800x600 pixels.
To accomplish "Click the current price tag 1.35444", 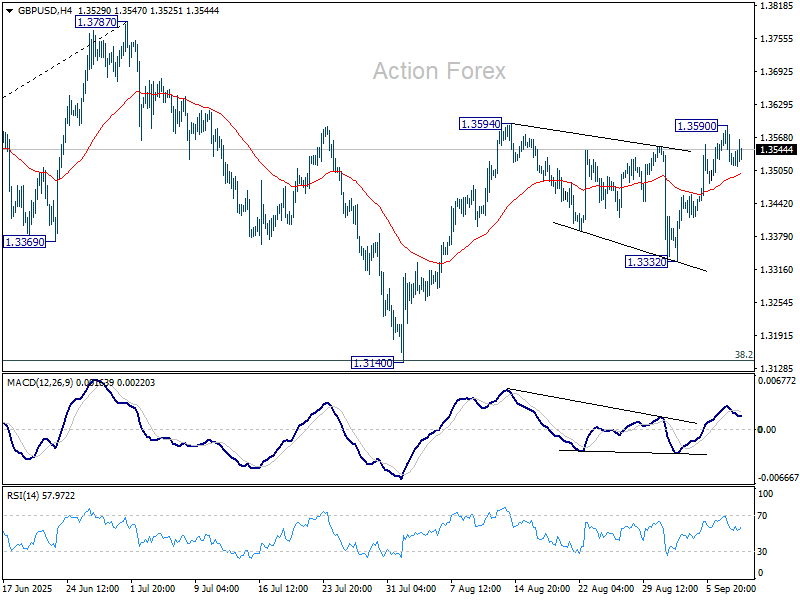I will point(777,150).
